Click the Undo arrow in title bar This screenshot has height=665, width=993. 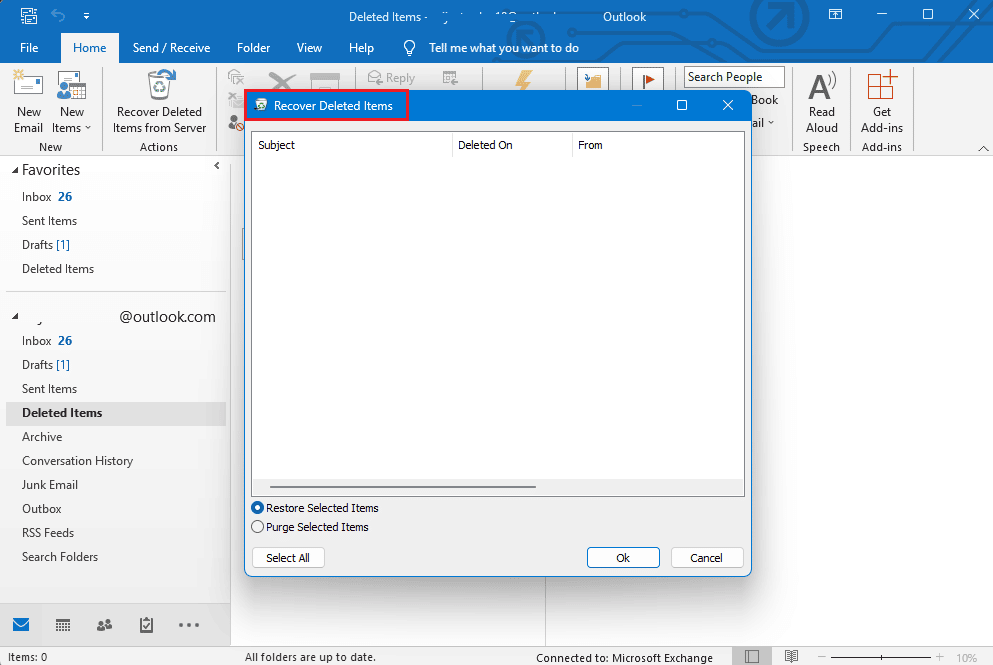click(x=58, y=15)
